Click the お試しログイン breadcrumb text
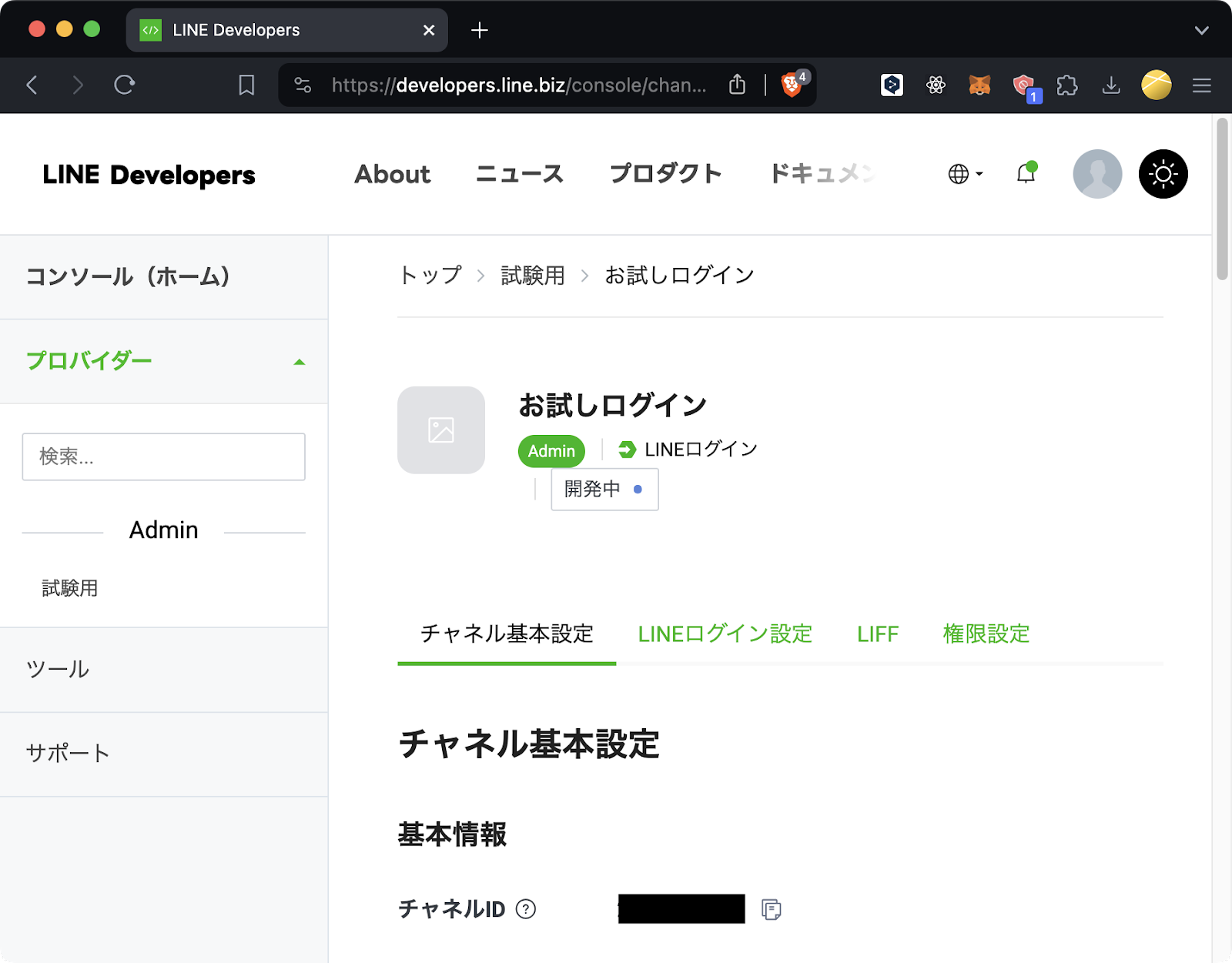This screenshot has width=1232, height=963. coord(679,275)
